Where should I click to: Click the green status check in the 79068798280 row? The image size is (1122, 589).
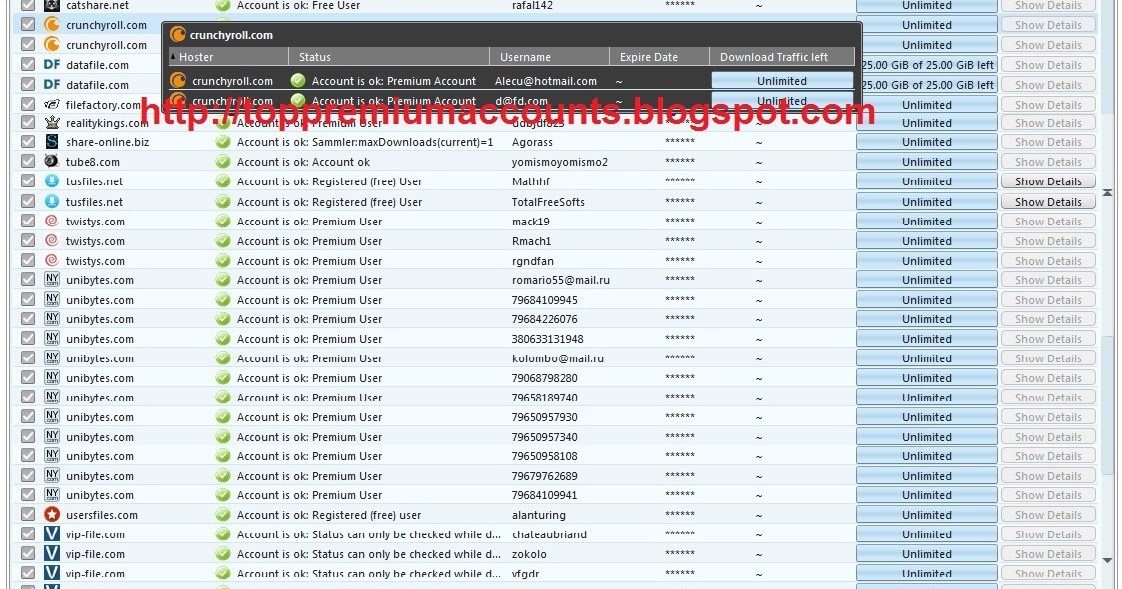tap(223, 377)
